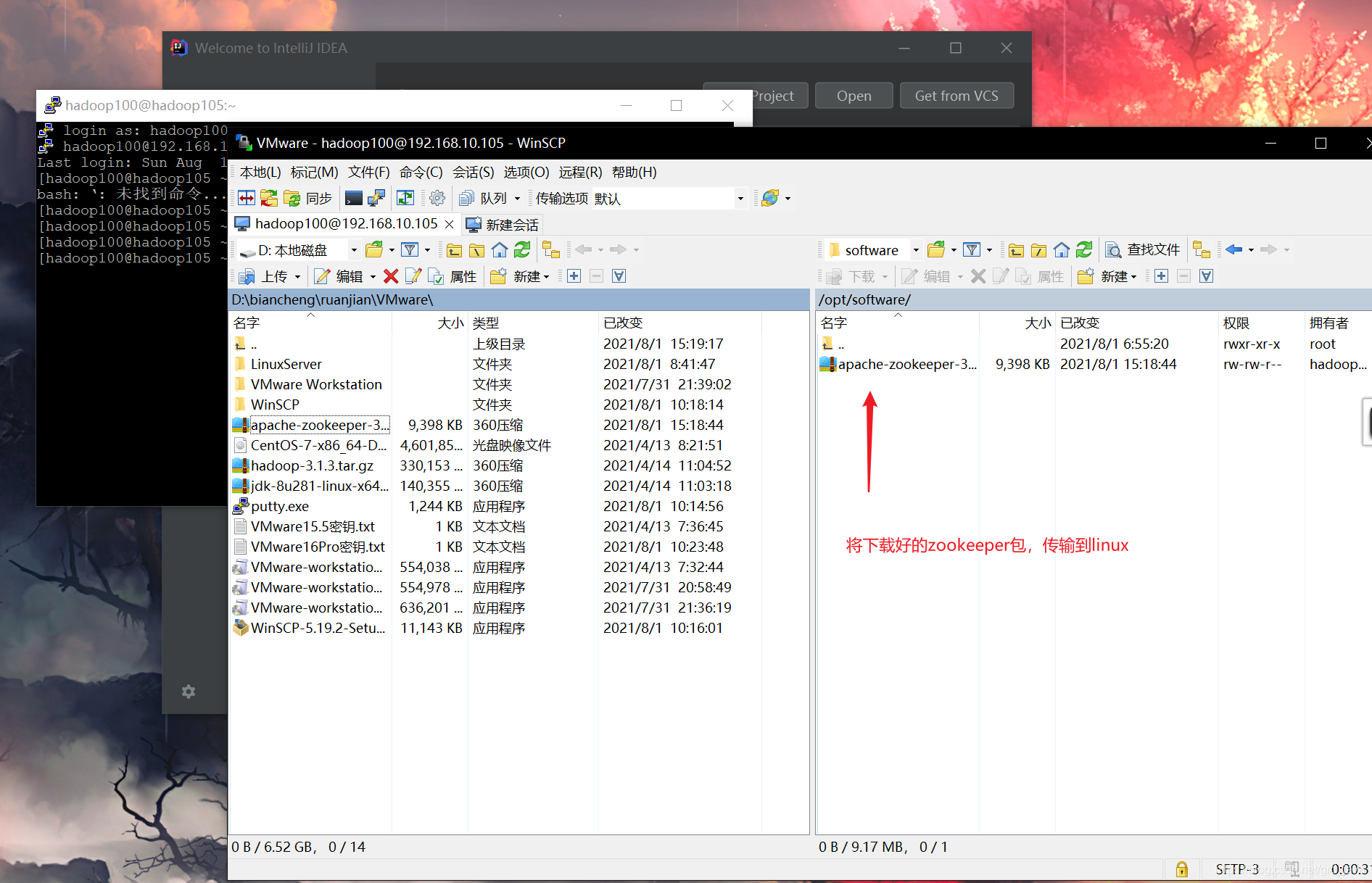Click the rename icon in local toolbar

tap(413, 276)
